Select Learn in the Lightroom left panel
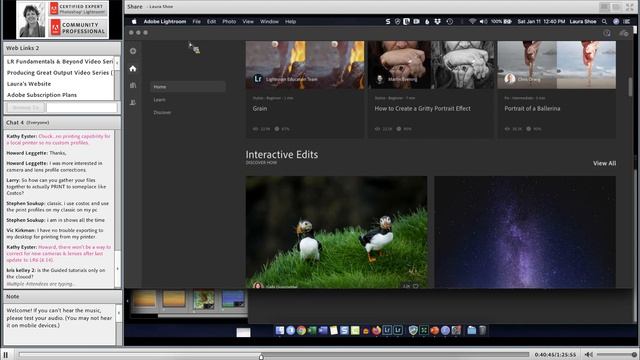Screen dimensions: 640x360 click(x=160, y=100)
